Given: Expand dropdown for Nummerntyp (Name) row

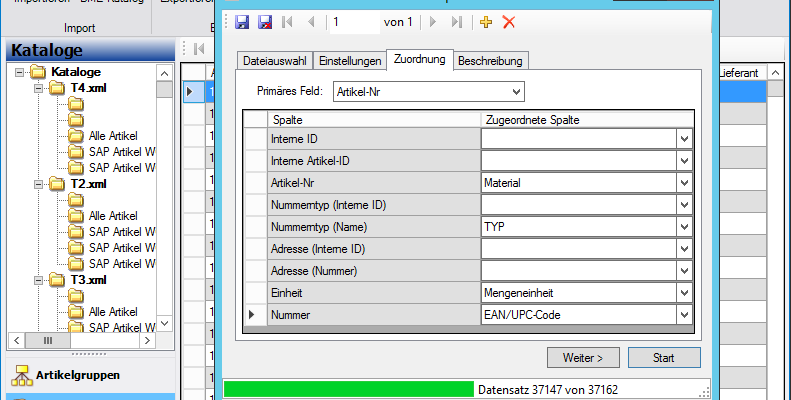Looking at the screenshot, I should tap(685, 227).
